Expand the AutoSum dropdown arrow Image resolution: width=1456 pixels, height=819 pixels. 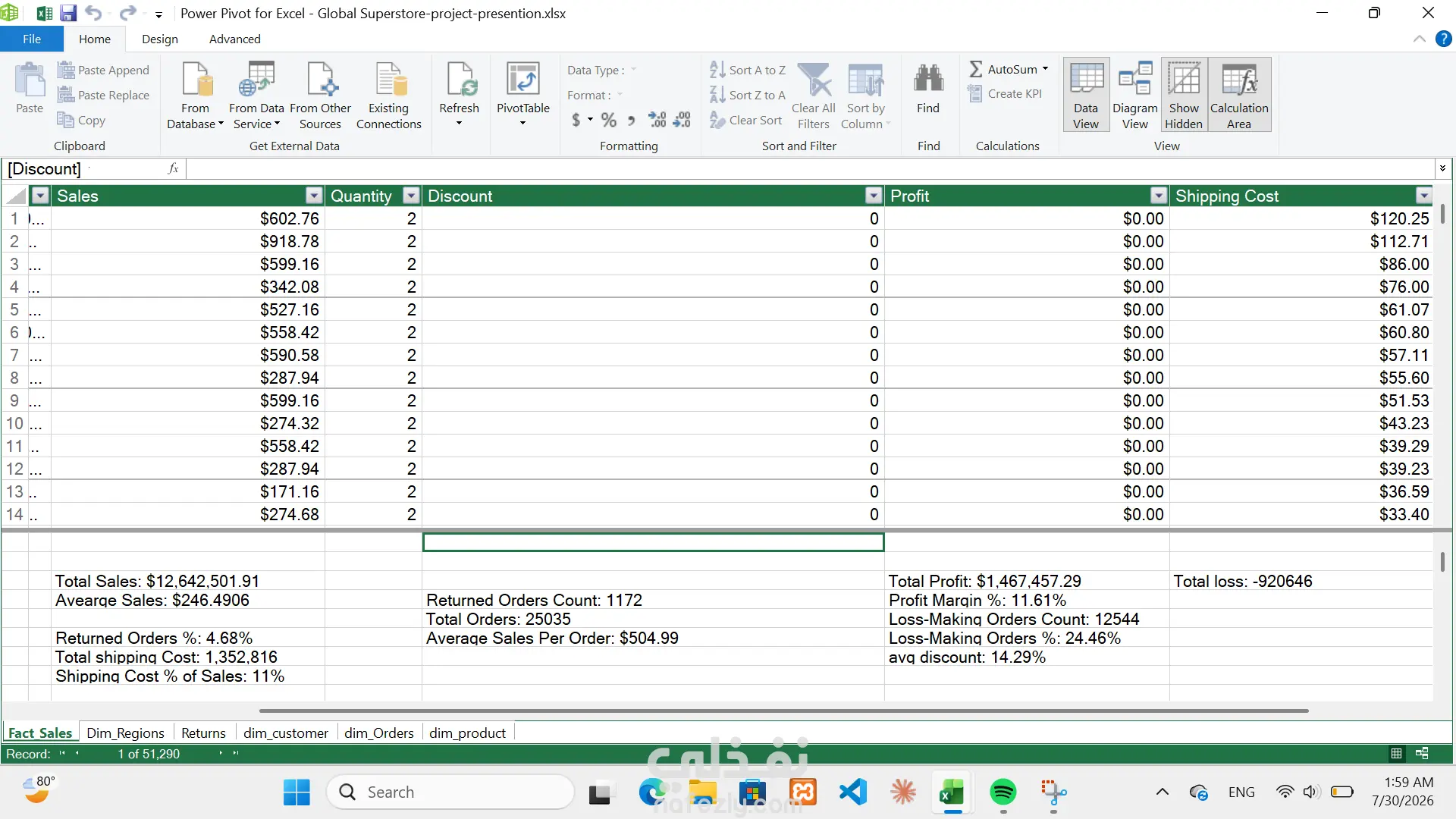(x=1046, y=69)
